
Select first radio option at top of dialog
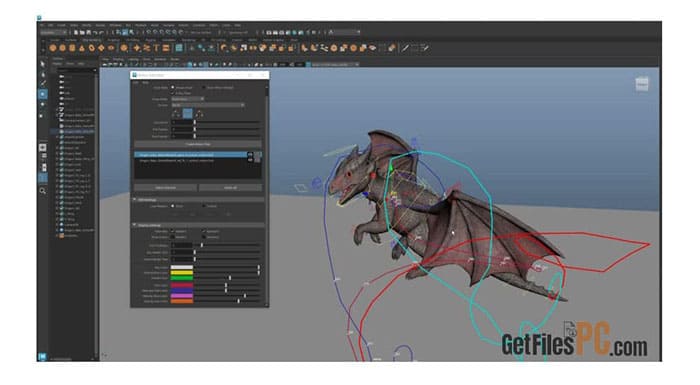173,88
